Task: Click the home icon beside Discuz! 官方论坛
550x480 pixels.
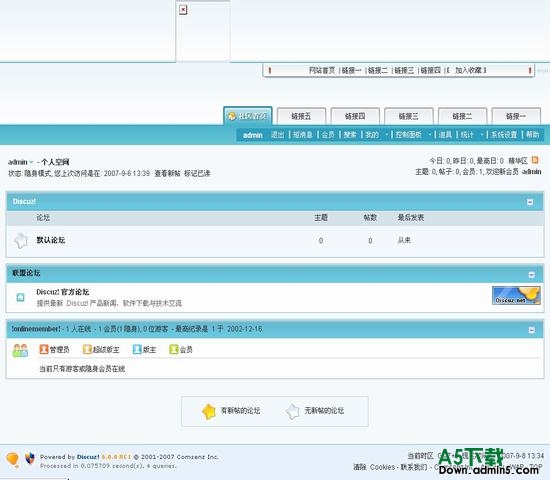Action: 20,298
